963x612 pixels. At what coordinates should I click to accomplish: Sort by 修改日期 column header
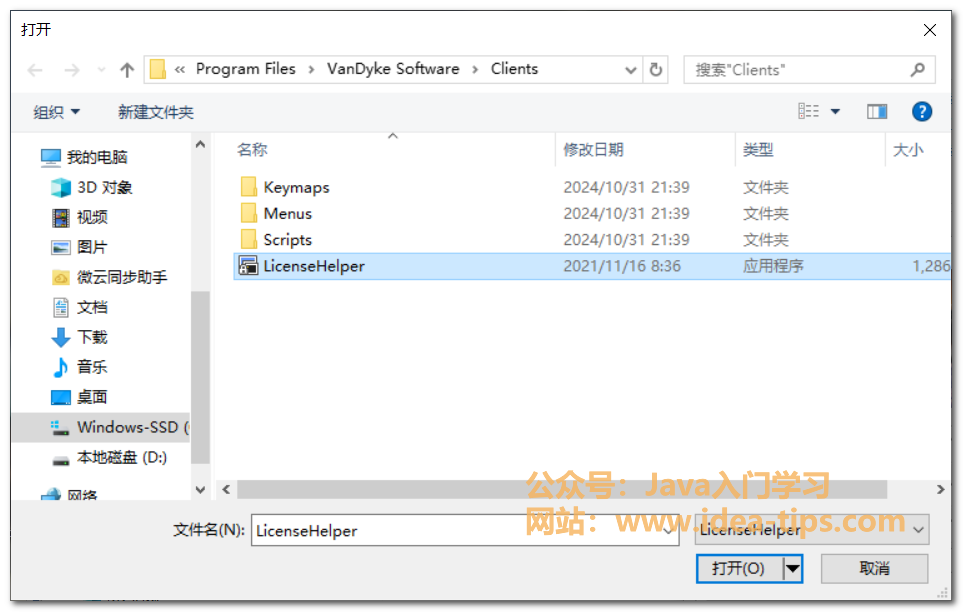(593, 149)
